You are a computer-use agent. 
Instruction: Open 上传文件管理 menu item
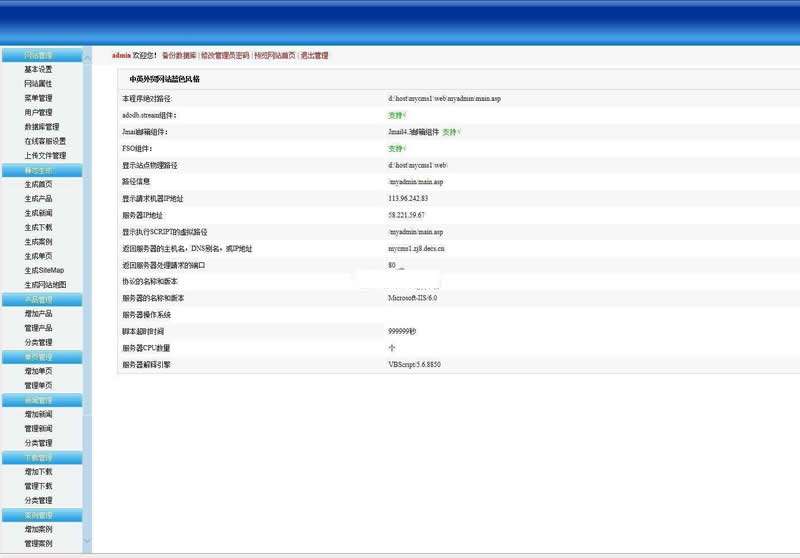(45, 156)
